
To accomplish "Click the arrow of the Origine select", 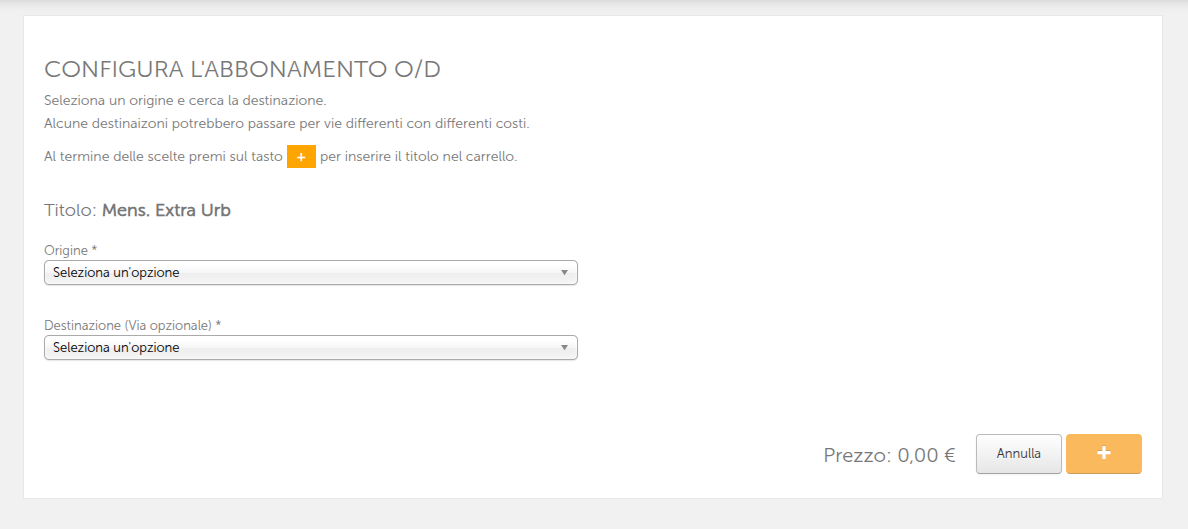I will pos(564,272).
